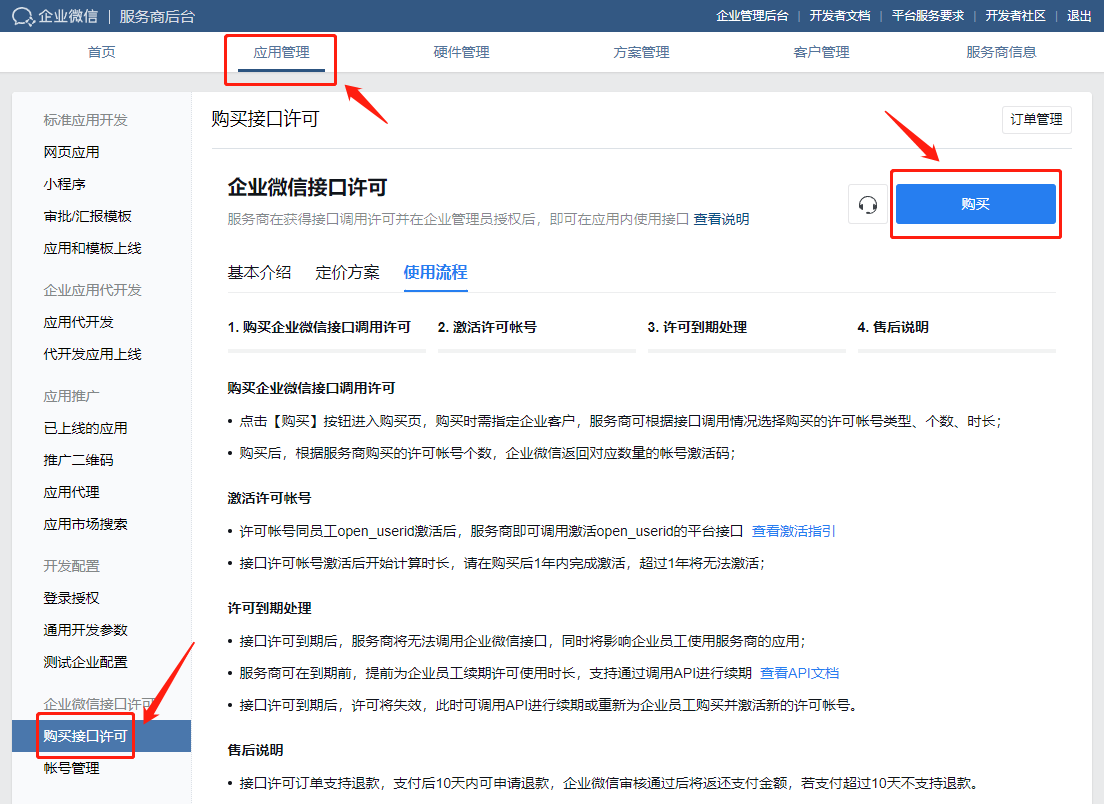Open 查看激活指引 link
Viewport: 1104px width, 804px height.
coord(794,531)
